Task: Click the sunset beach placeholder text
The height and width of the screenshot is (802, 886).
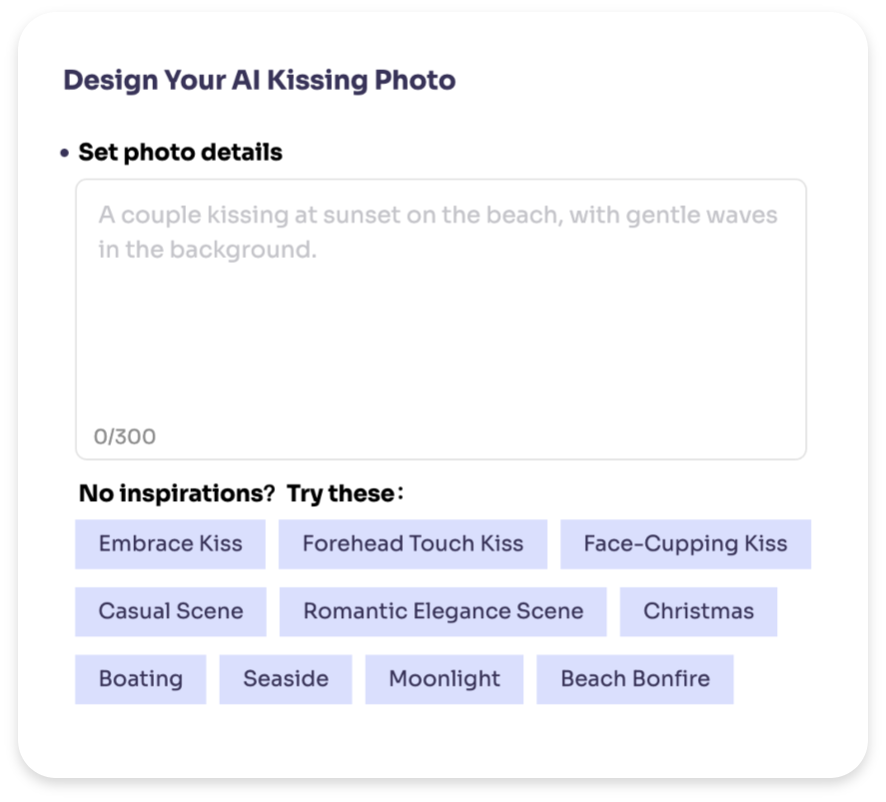Action: click(x=437, y=216)
